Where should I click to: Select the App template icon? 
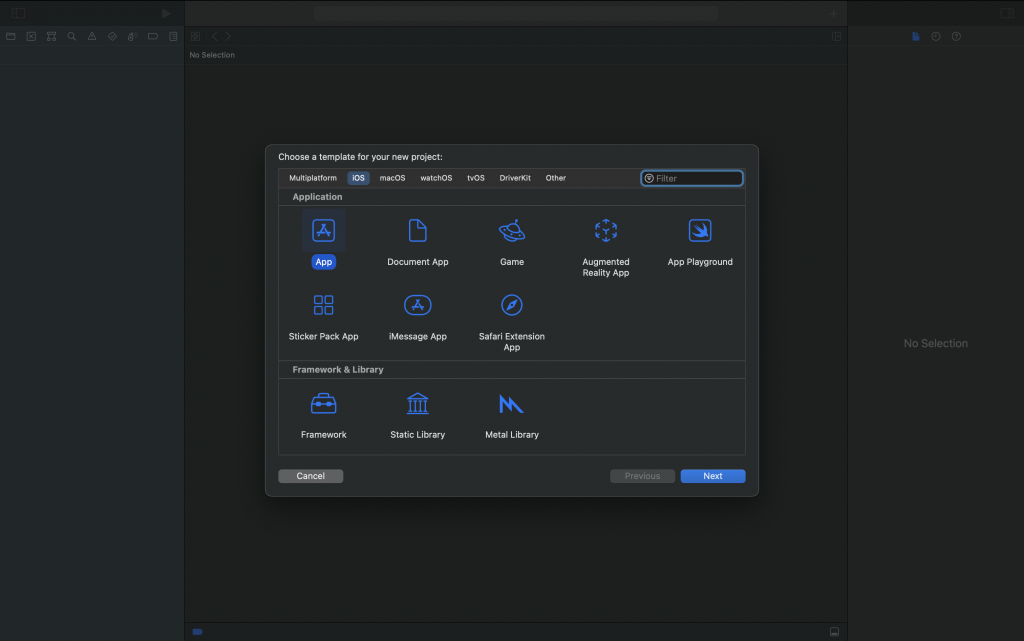point(323,230)
